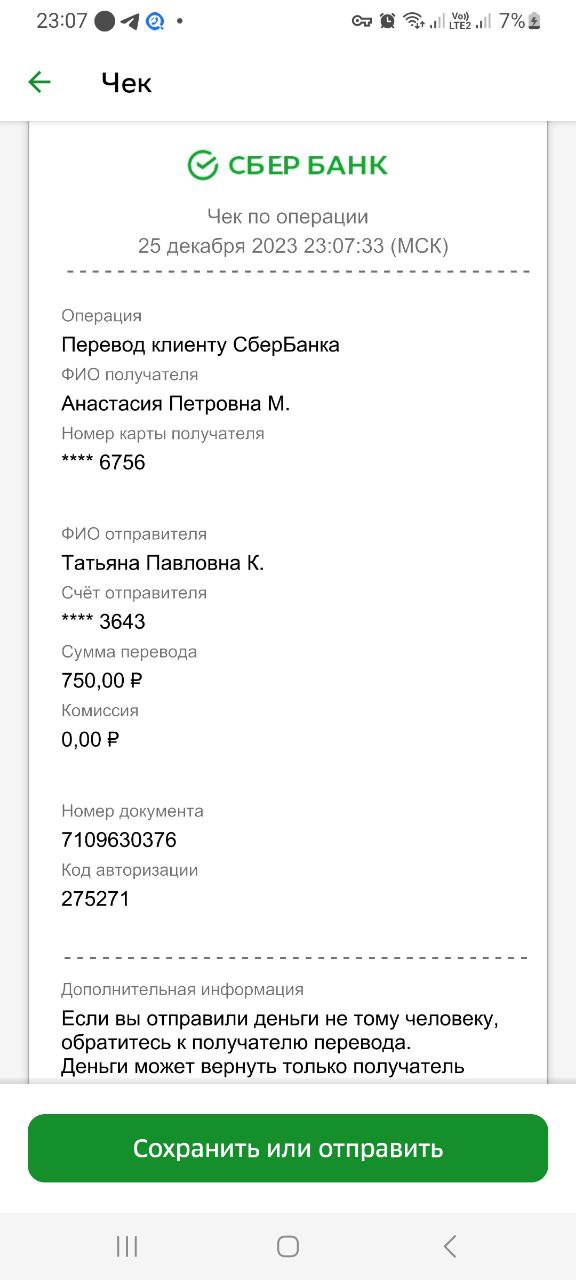576x1280 pixels.
Task: Tap the status bar clock 23:07
Action: (62, 21)
